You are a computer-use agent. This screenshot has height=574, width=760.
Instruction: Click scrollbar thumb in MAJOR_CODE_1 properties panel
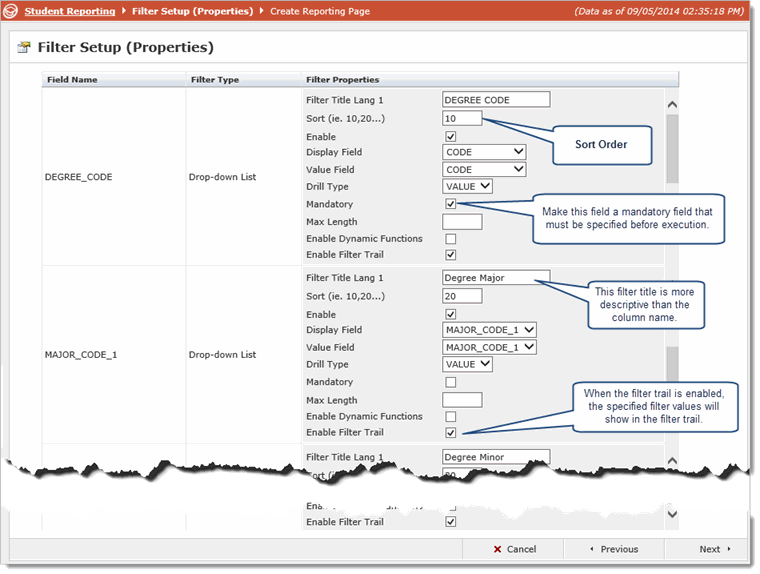pyautogui.click(x=672, y=365)
